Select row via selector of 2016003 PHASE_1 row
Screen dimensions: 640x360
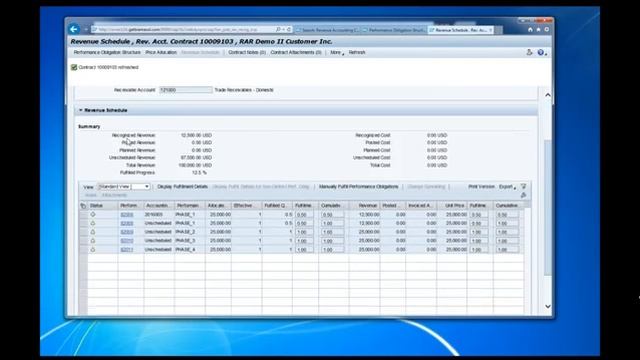(x=83, y=214)
